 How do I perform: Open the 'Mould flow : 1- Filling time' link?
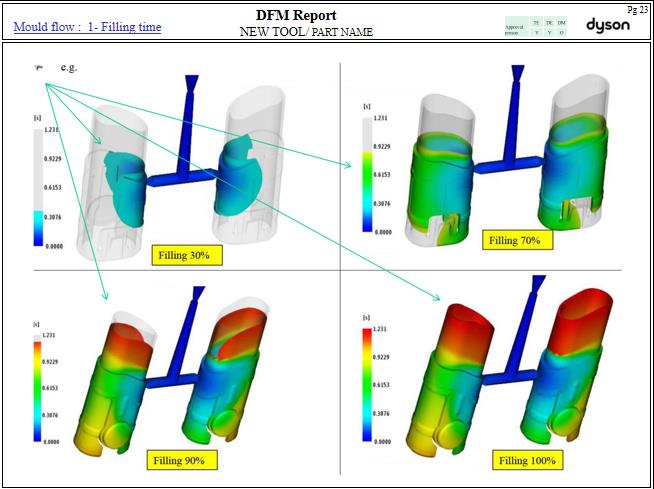click(87, 27)
